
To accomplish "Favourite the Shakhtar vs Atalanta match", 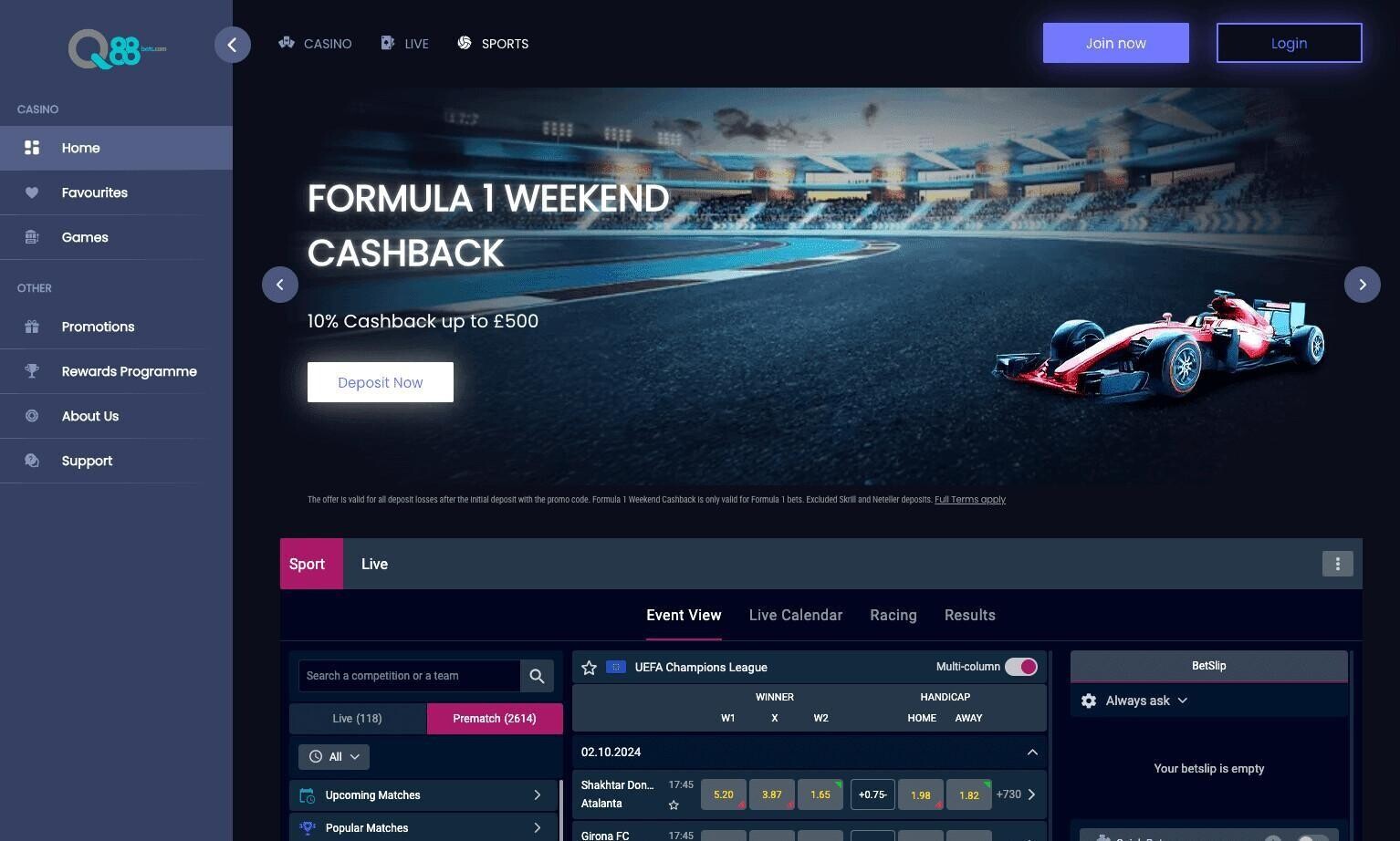I will tap(674, 805).
